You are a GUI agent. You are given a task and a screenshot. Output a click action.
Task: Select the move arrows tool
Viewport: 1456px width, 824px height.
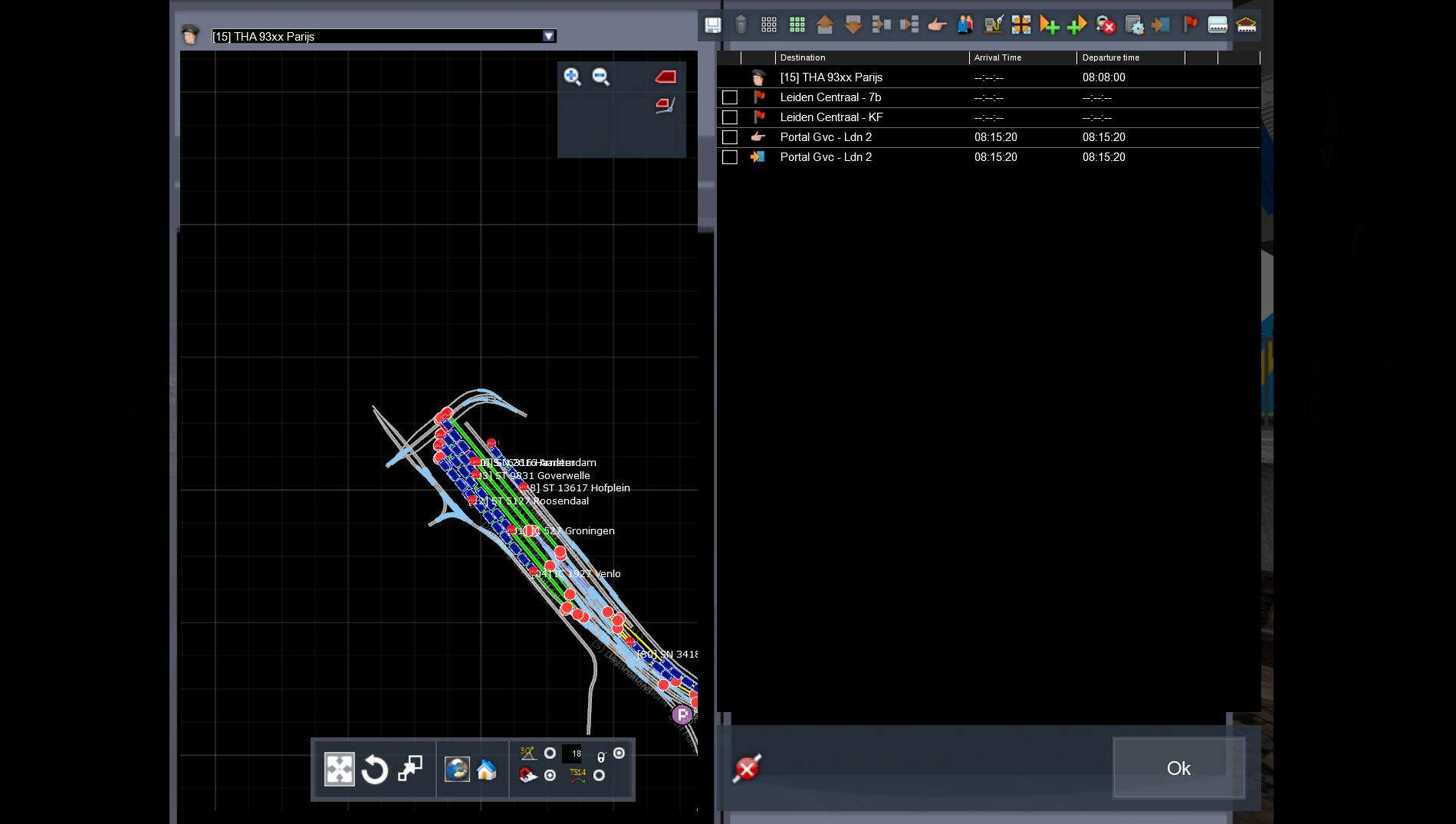coord(339,769)
